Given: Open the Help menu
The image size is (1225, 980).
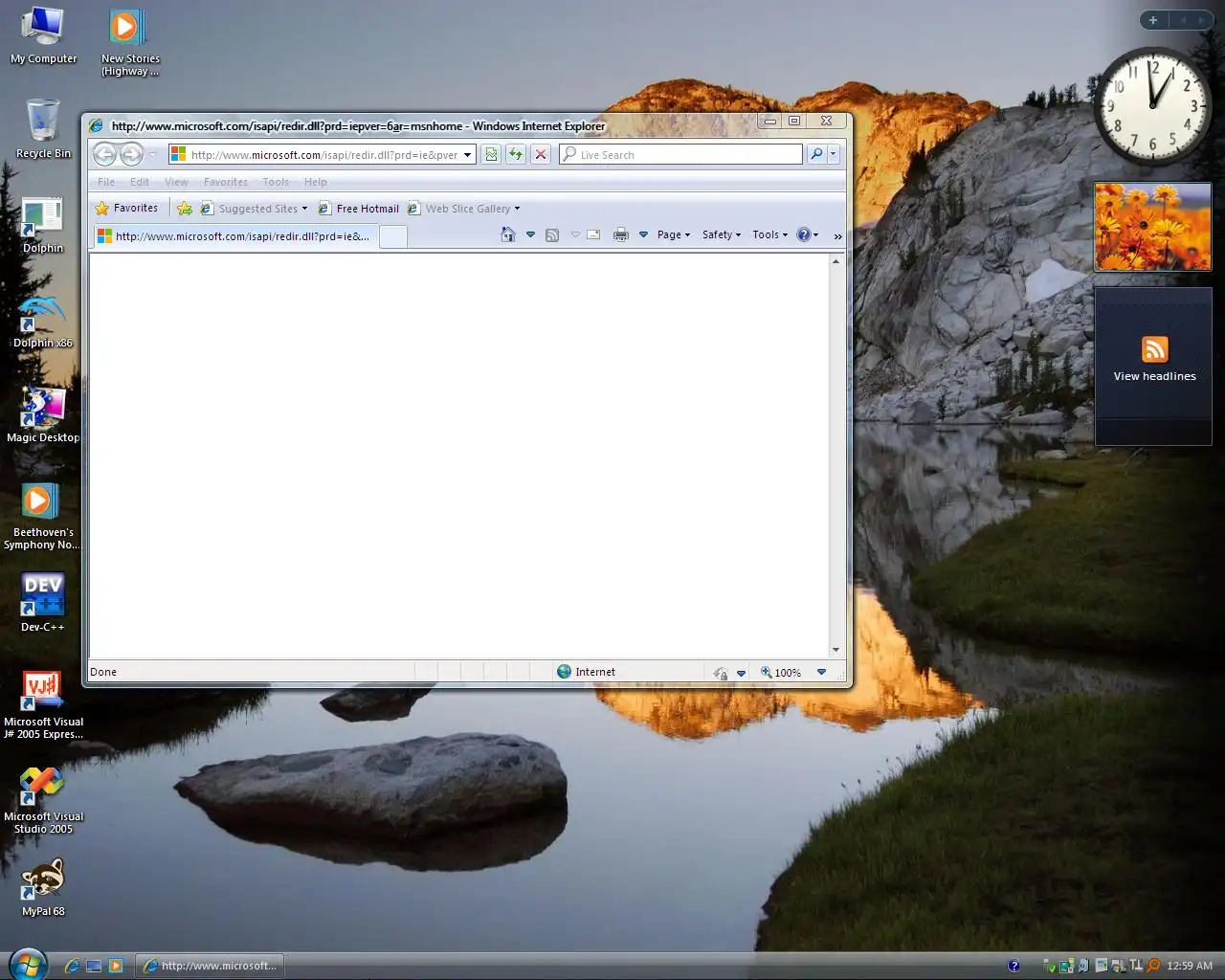Looking at the screenshot, I should 316,182.
